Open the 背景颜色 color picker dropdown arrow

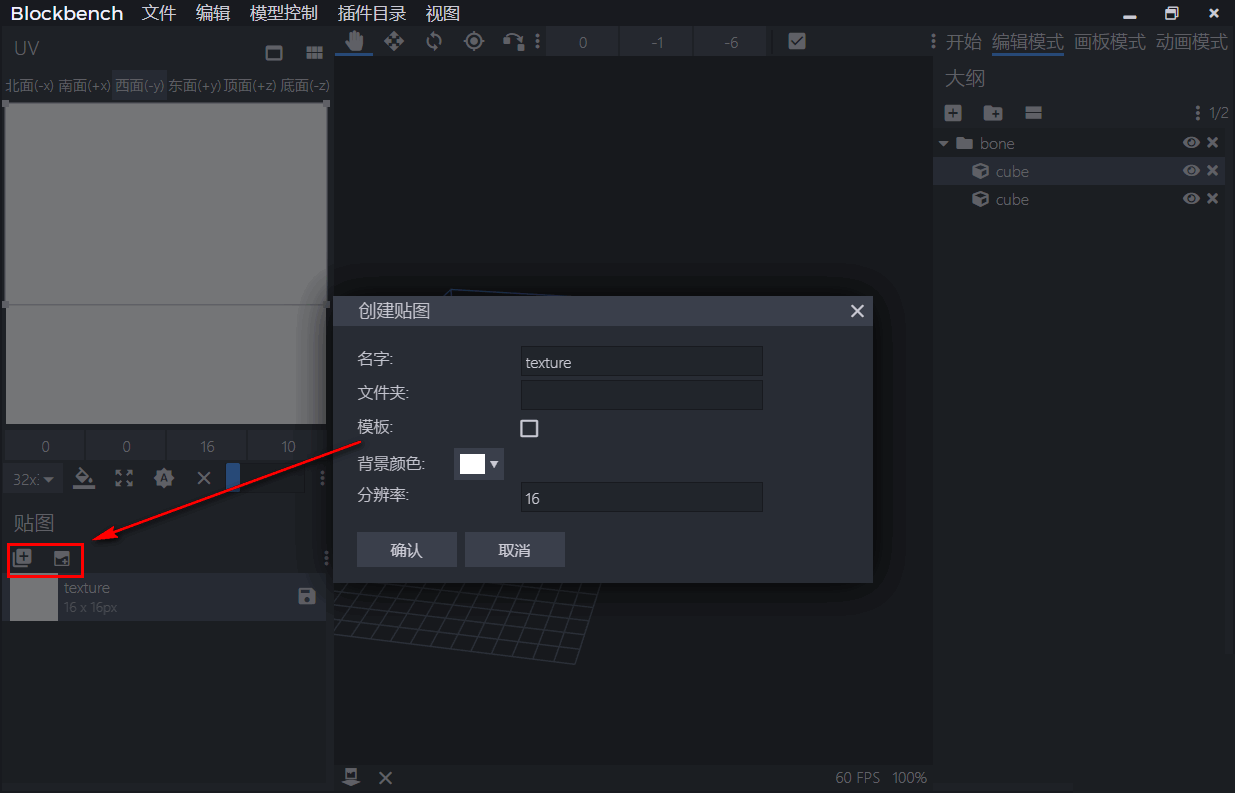pos(493,464)
